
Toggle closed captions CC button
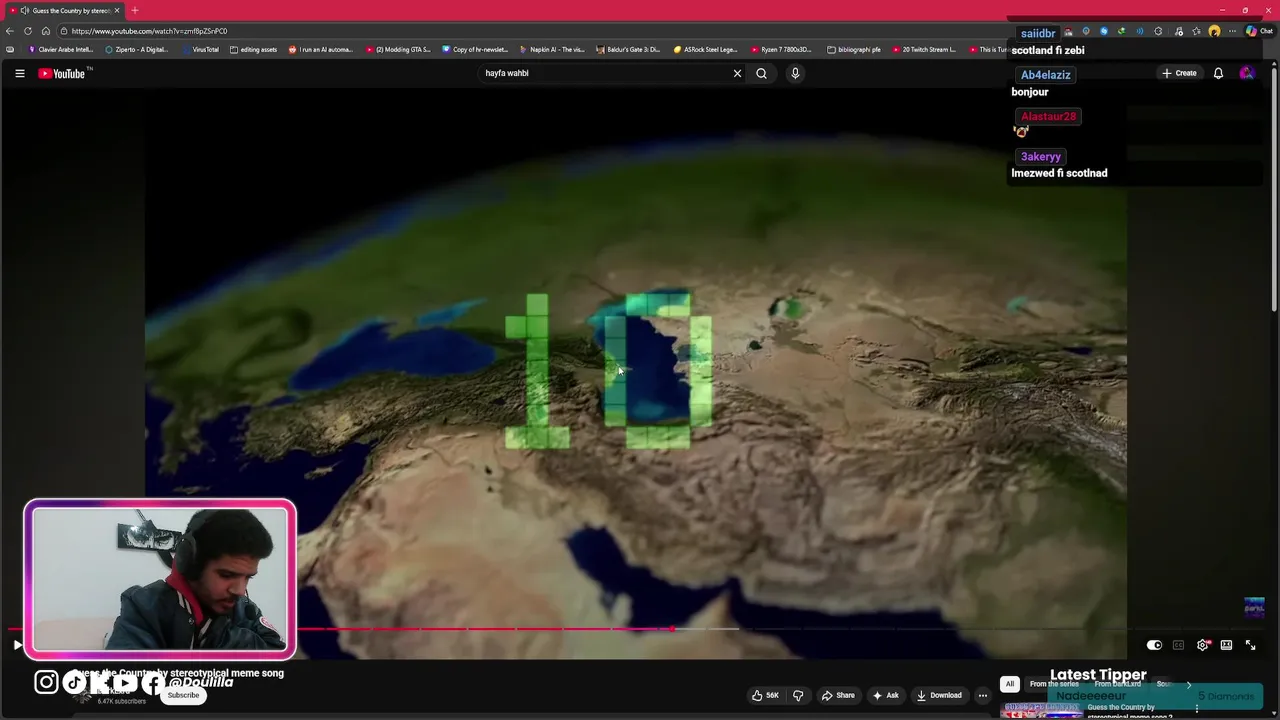[x=1178, y=645]
